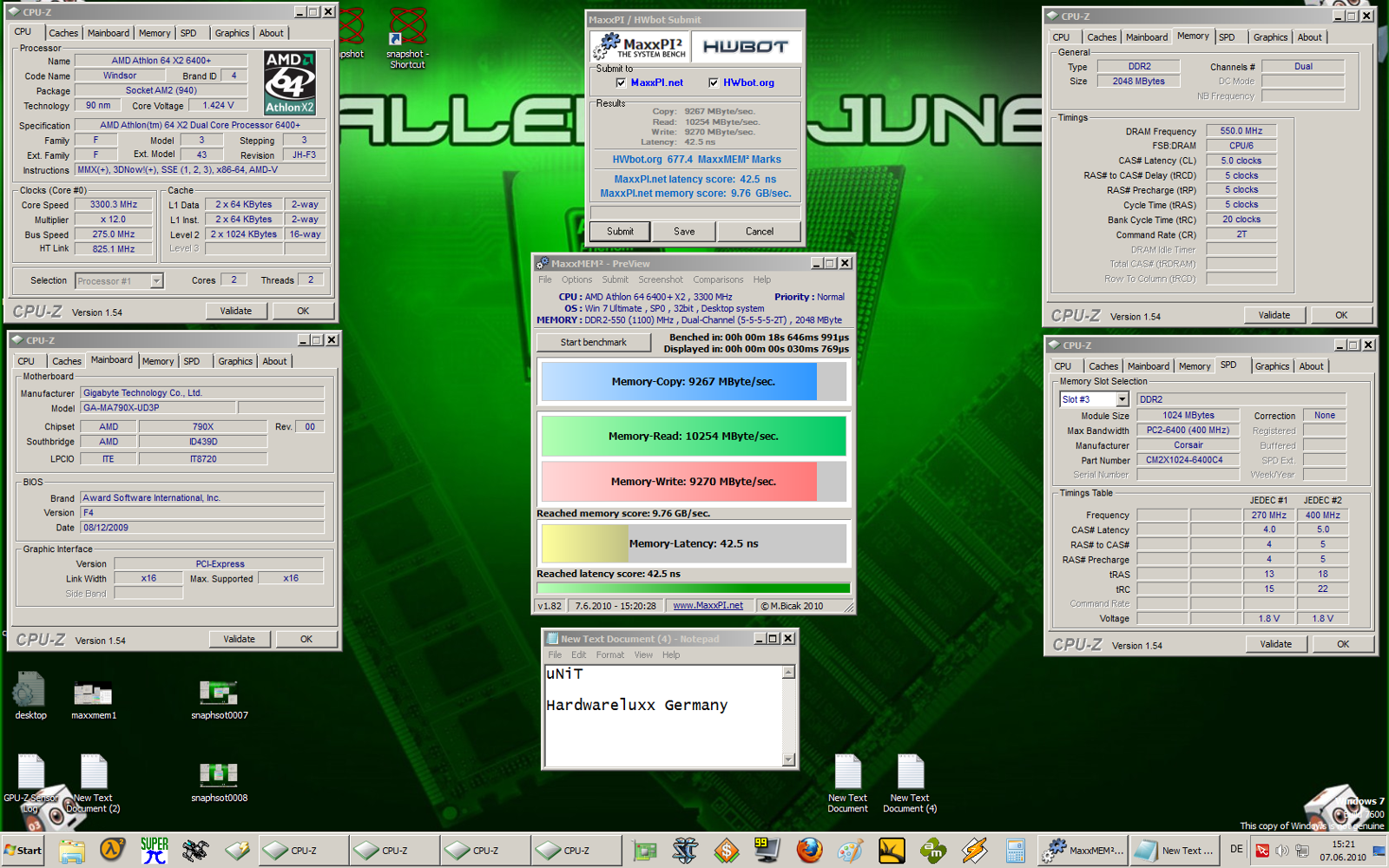Click OK in SPD CPU-Z window
Image resolution: width=1389 pixels, height=868 pixels.
coord(1343,644)
